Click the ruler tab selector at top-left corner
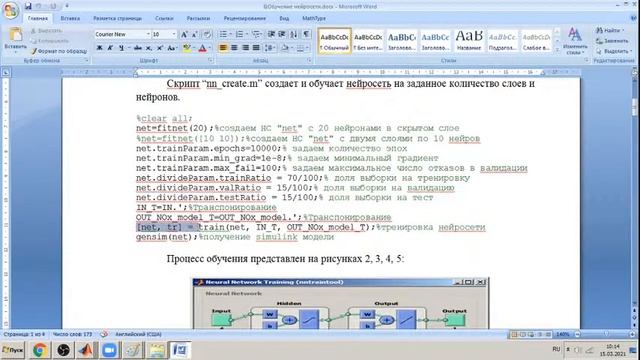640x360 pixels. (6, 73)
